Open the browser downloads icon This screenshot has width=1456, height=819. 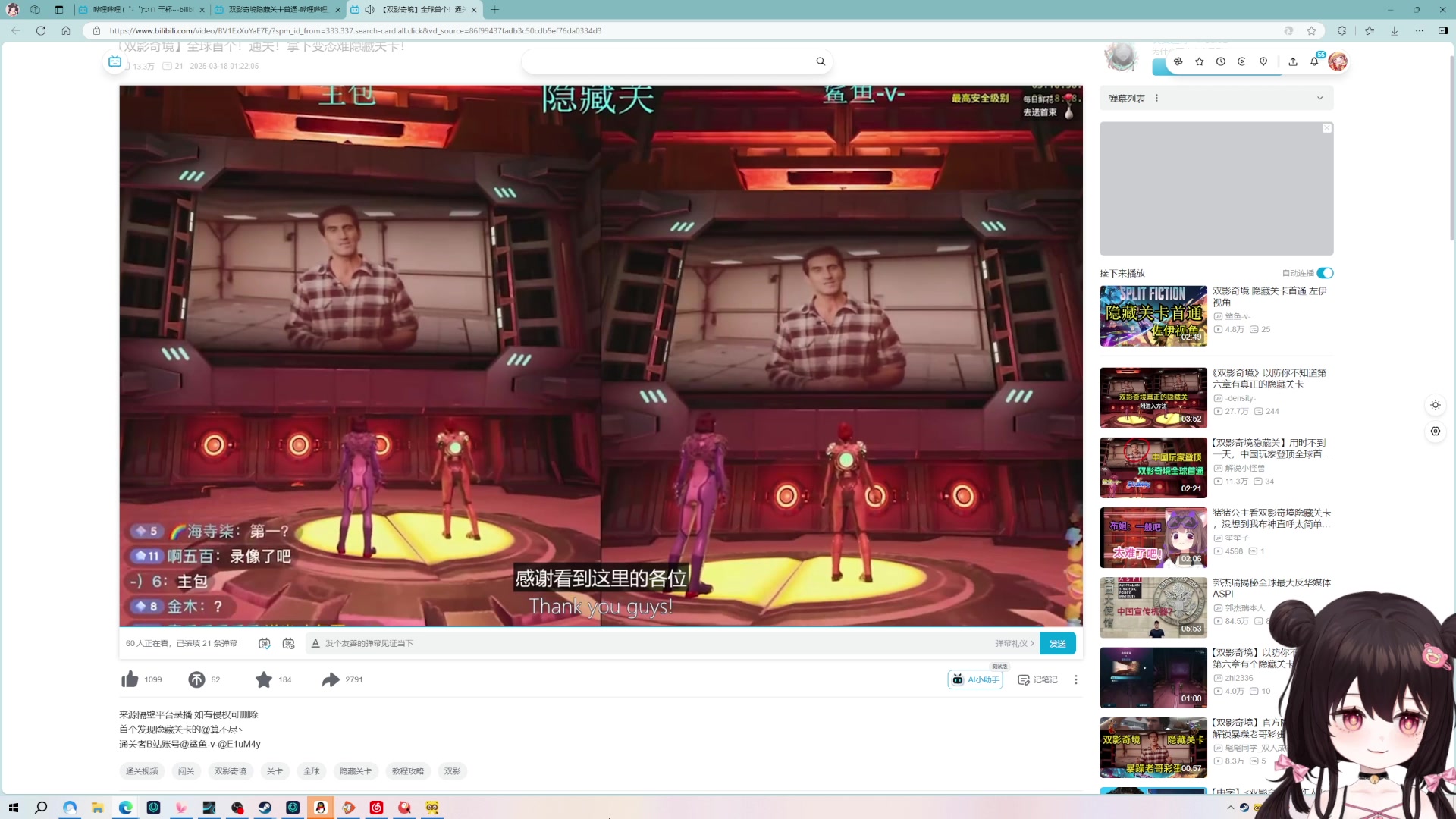pyautogui.click(x=1394, y=30)
